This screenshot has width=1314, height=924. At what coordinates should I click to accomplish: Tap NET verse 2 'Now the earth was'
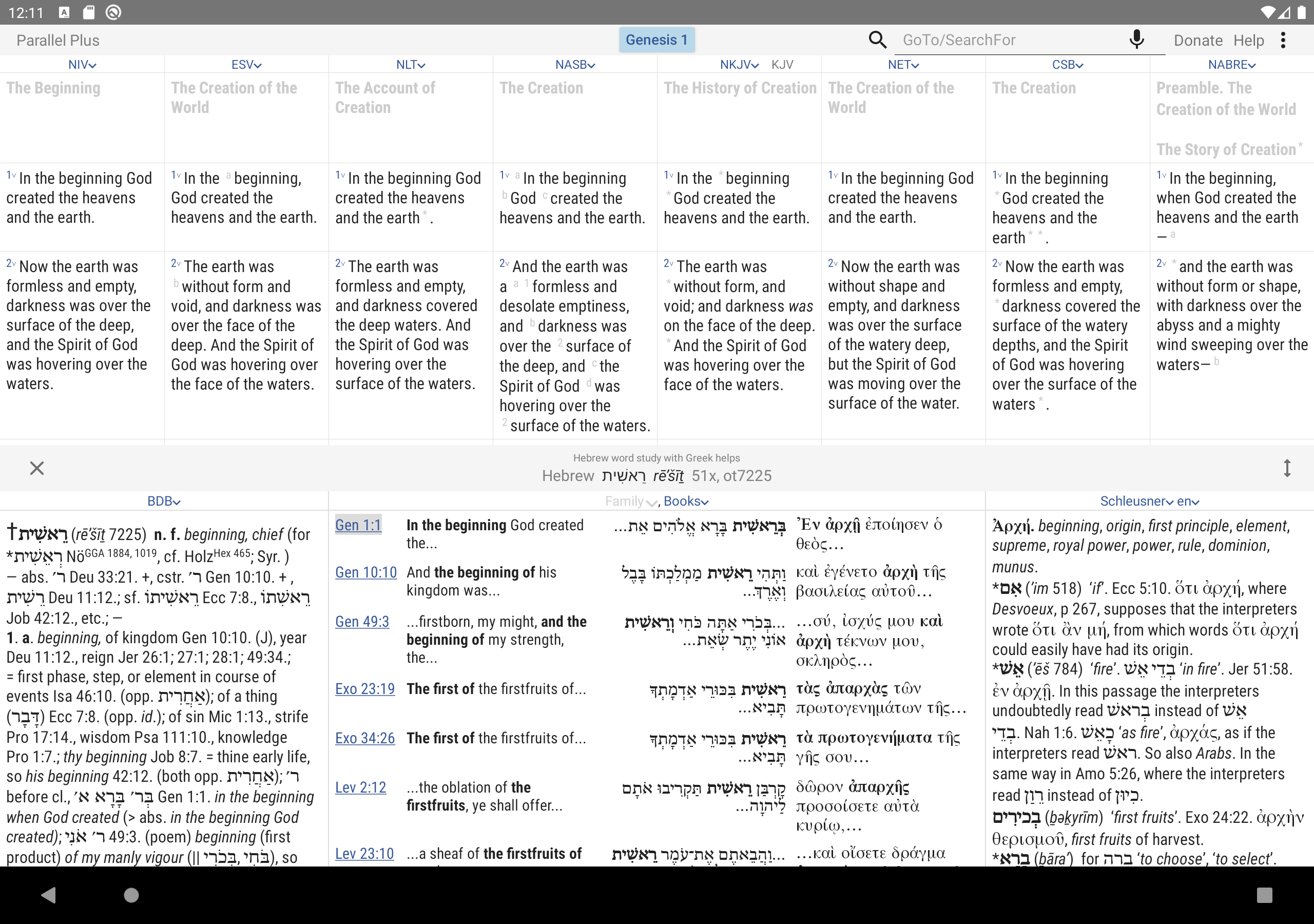[x=900, y=266]
